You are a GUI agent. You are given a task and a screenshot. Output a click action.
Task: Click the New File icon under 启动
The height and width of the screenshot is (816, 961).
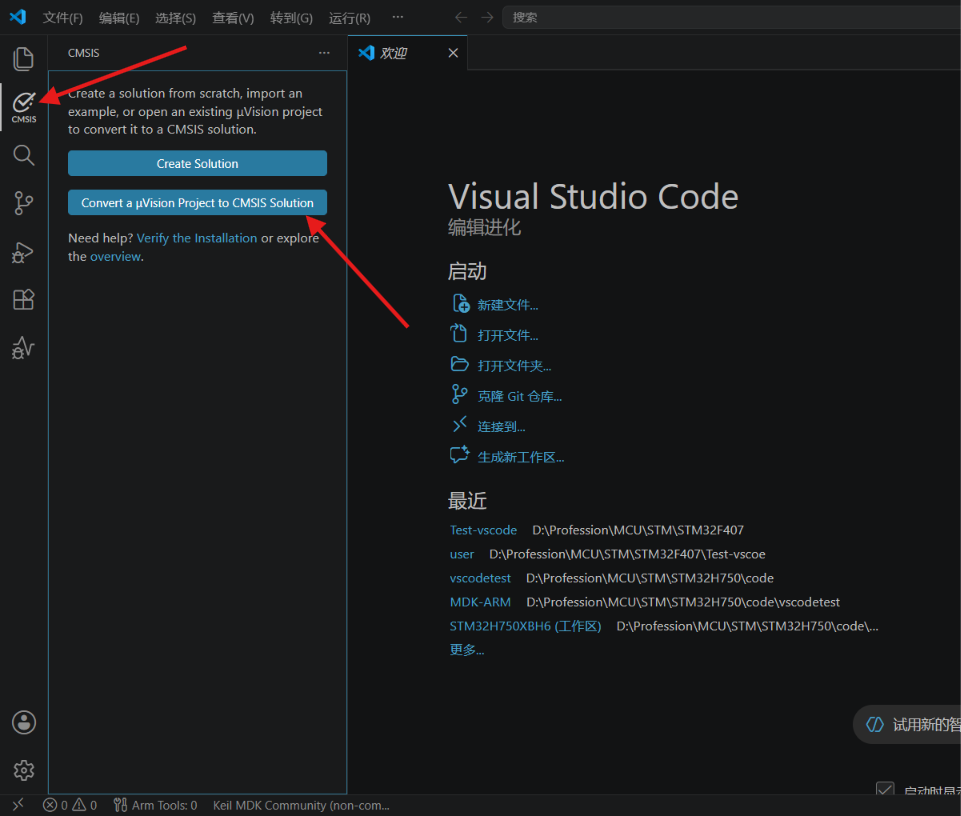point(461,304)
